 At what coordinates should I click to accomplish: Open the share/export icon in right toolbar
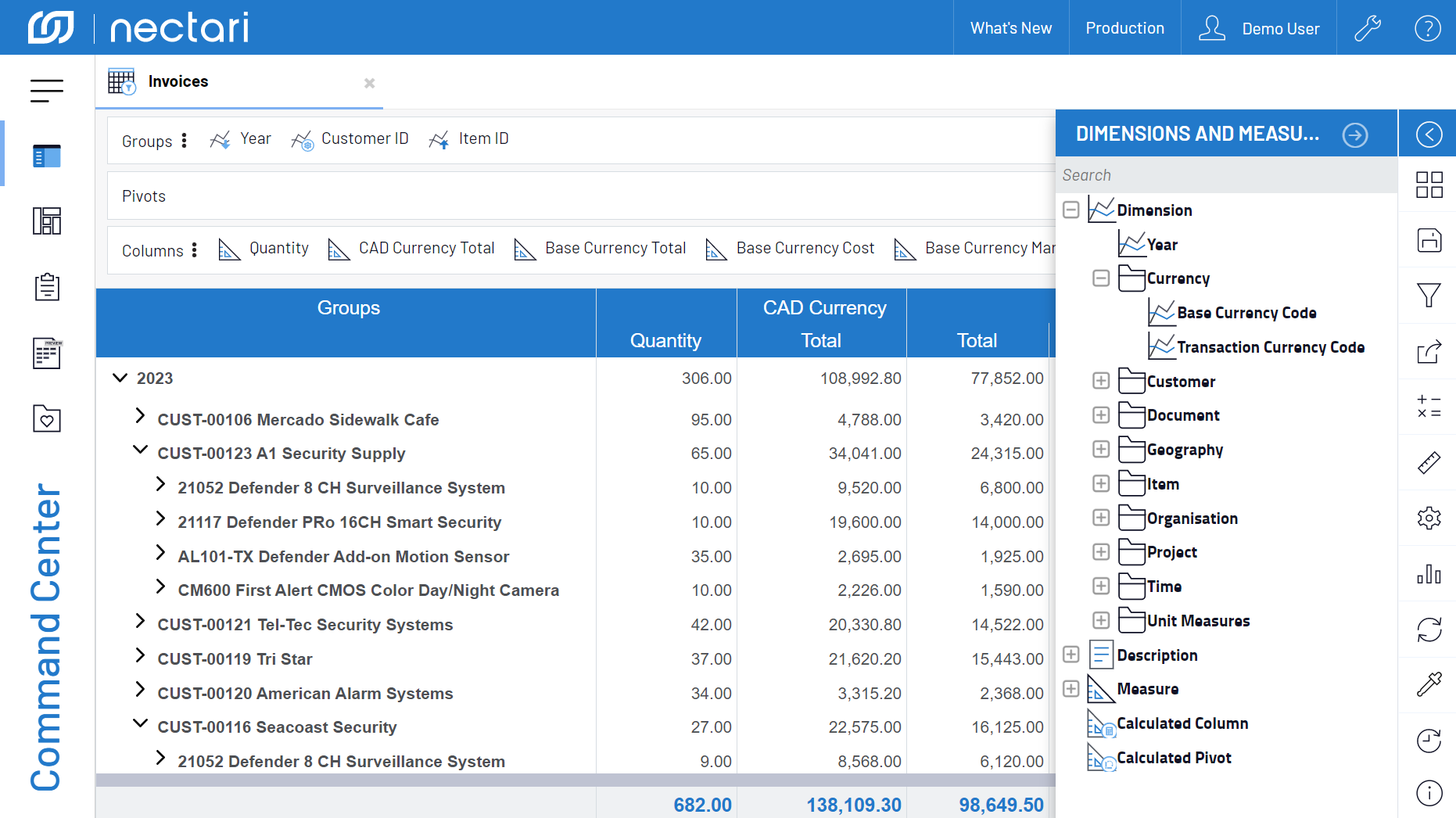(x=1429, y=352)
